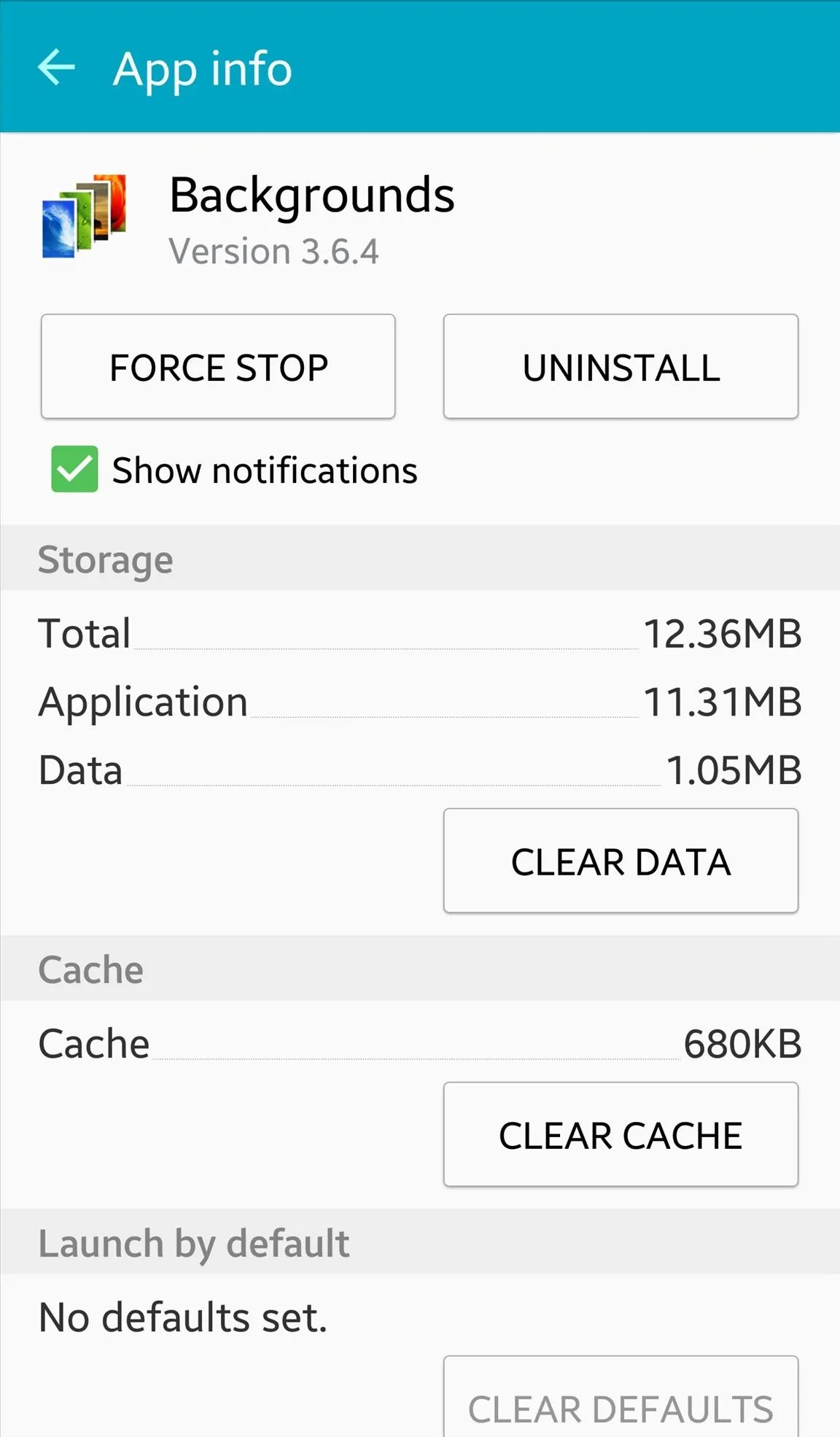Image resolution: width=840 pixels, height=1437 pixels.
Task: Select the Application 11.31MB row
Action: click(420, 702)
